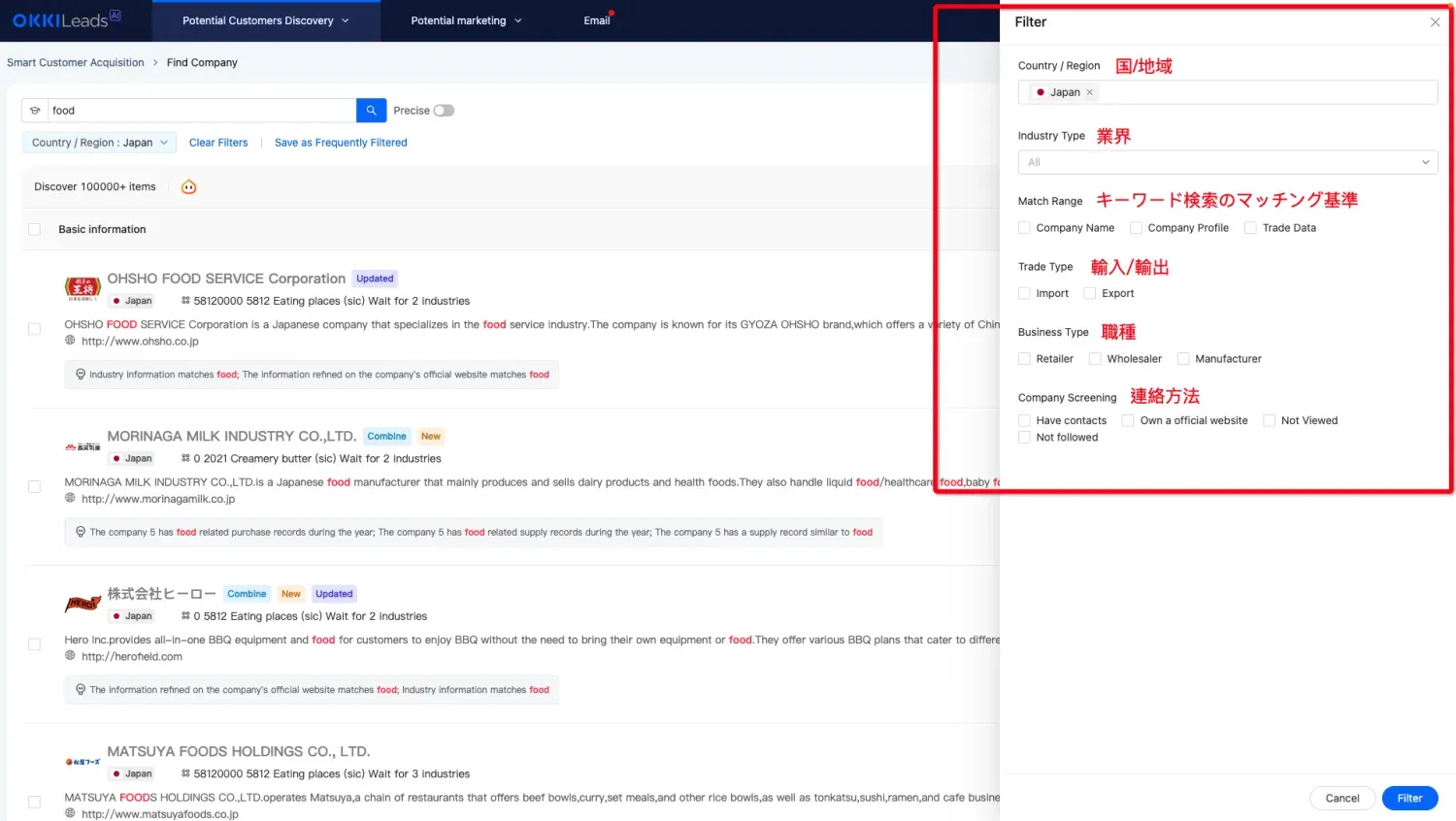Click Clear Filters link
1456x821 pixels.
pos(218,143)
